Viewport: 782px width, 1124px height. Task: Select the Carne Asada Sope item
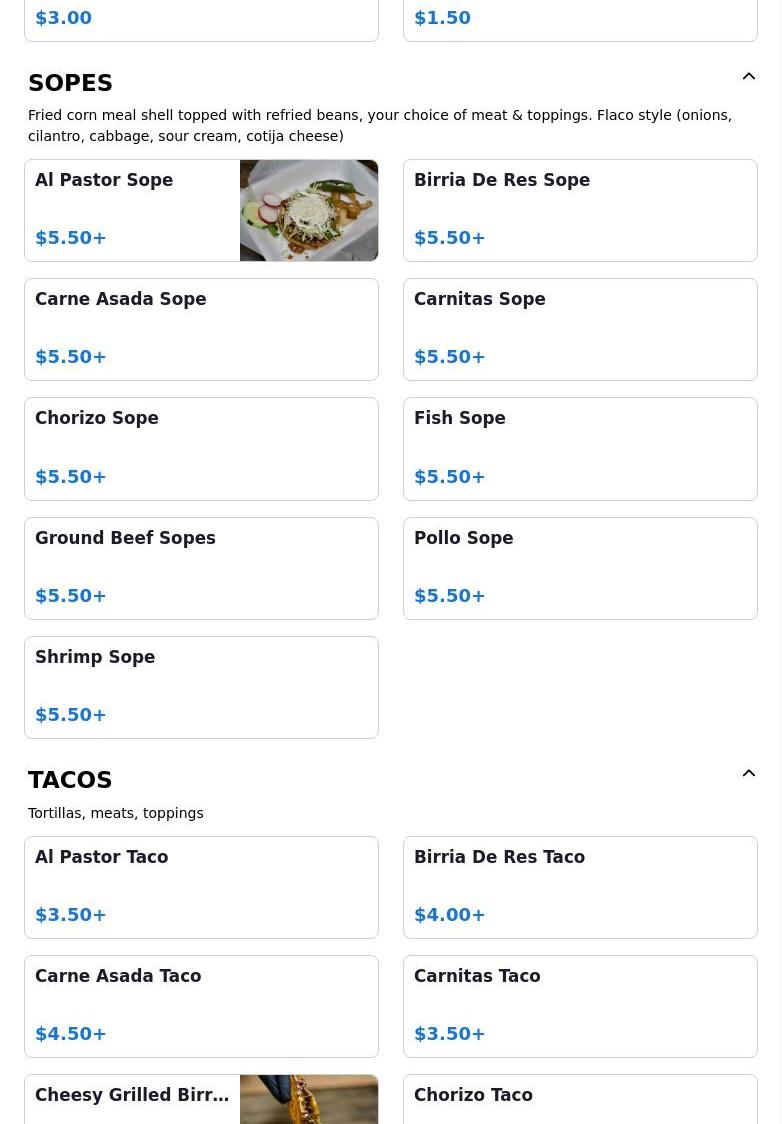(201, 329)
